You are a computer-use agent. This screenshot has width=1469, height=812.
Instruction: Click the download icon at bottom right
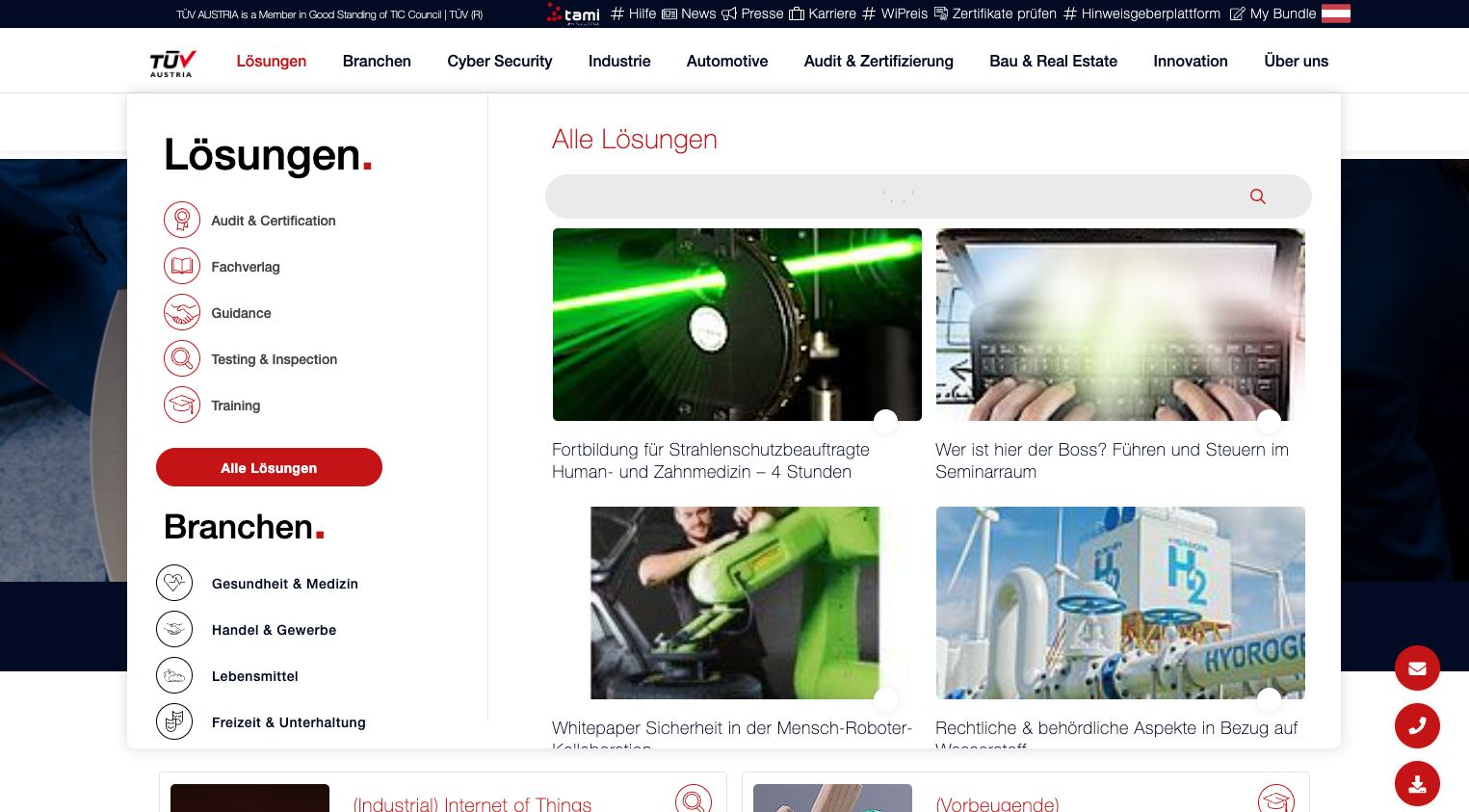(x=1417, y=783)
